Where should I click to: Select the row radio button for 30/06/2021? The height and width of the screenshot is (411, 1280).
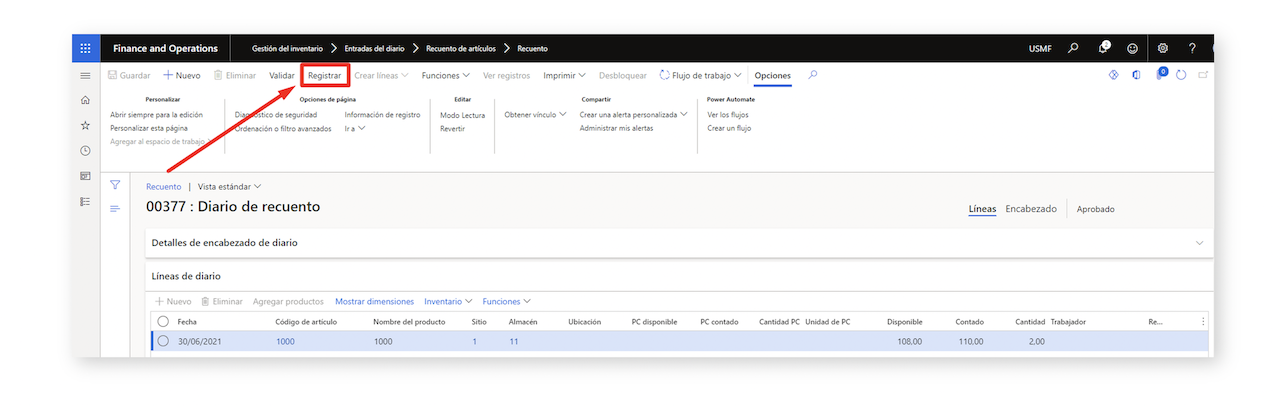point(163,341)
